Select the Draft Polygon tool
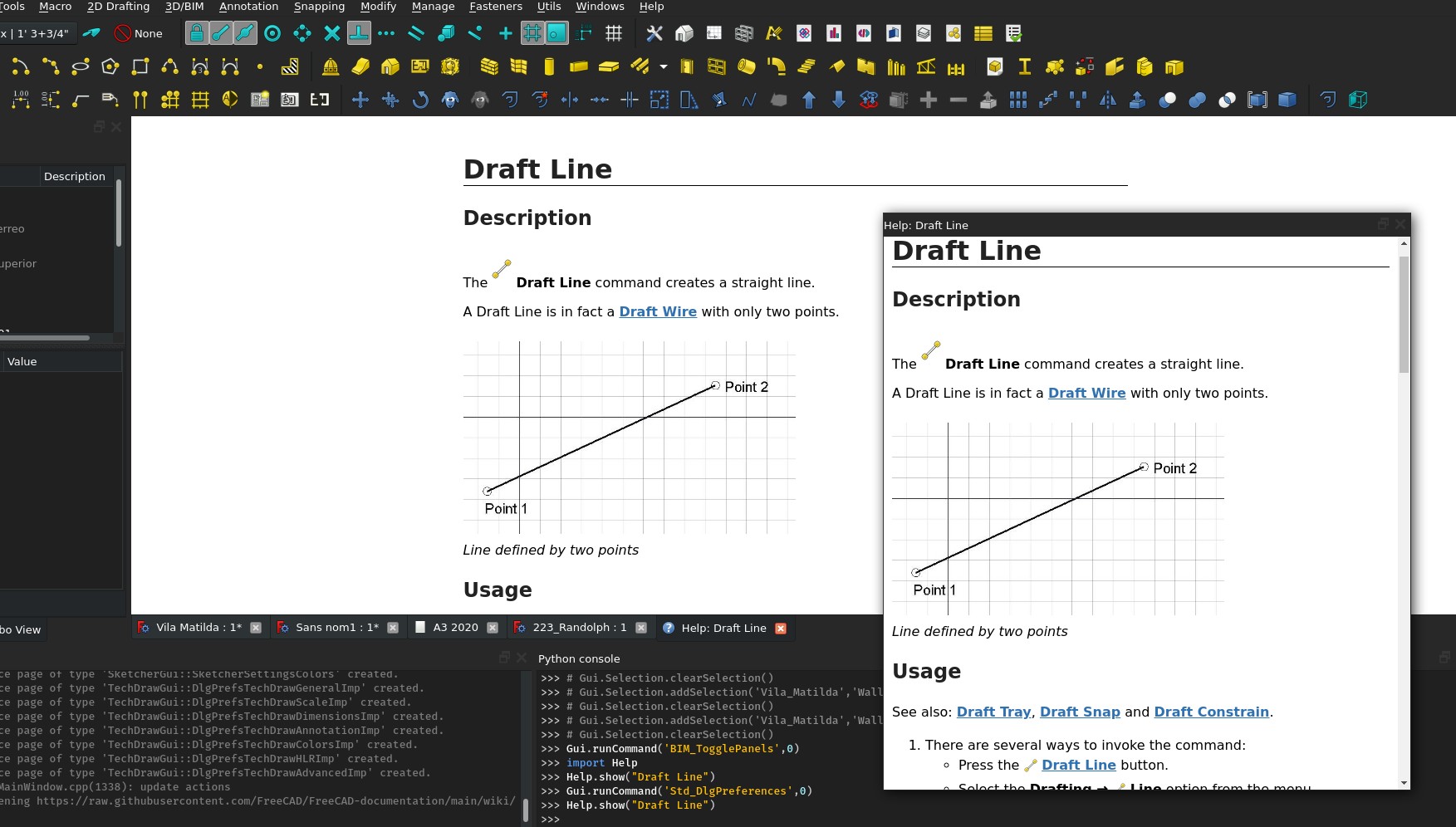The image size is (1456, 827). (x=110, y=66)
